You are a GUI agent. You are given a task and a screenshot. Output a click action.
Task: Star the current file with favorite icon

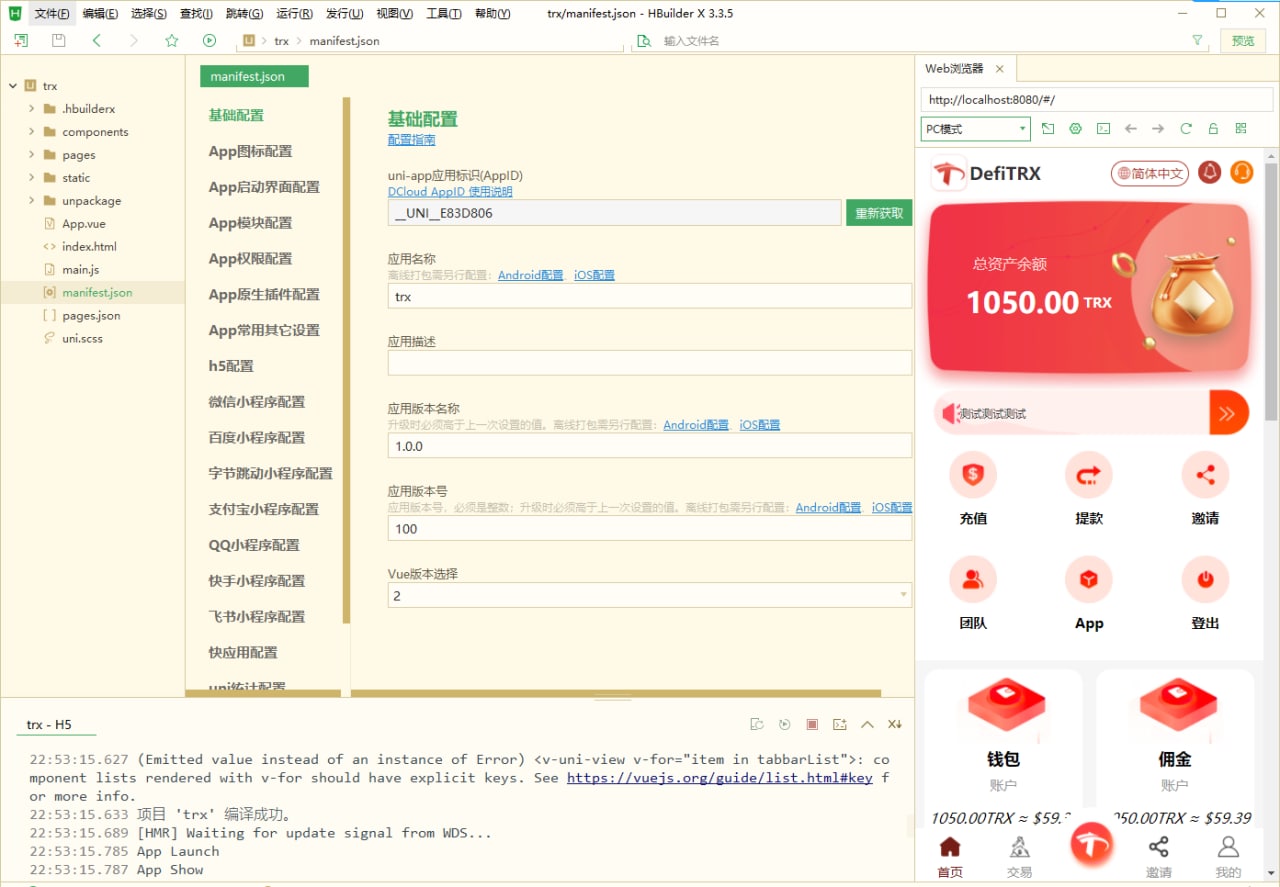point(171,41)
